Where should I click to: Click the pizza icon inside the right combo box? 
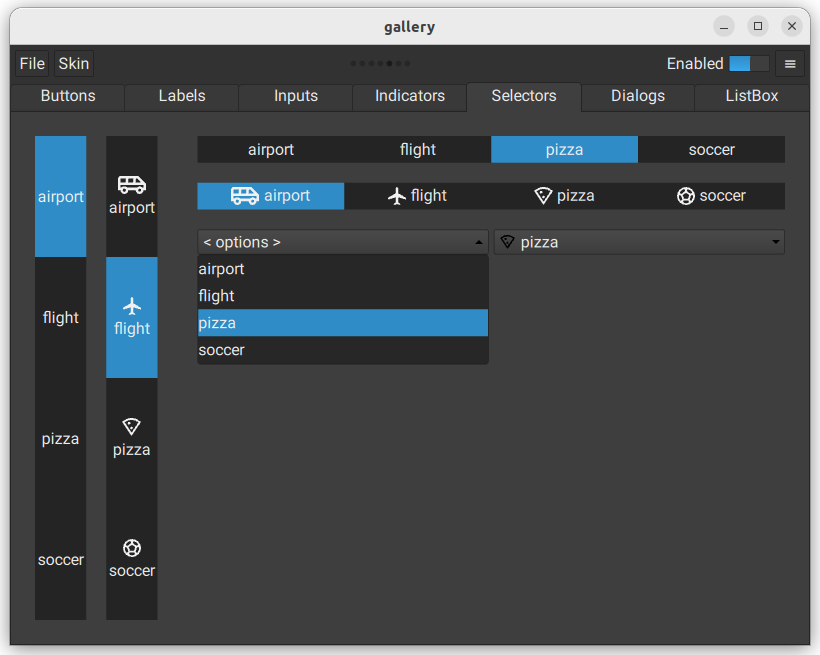[x=507, y=242]
